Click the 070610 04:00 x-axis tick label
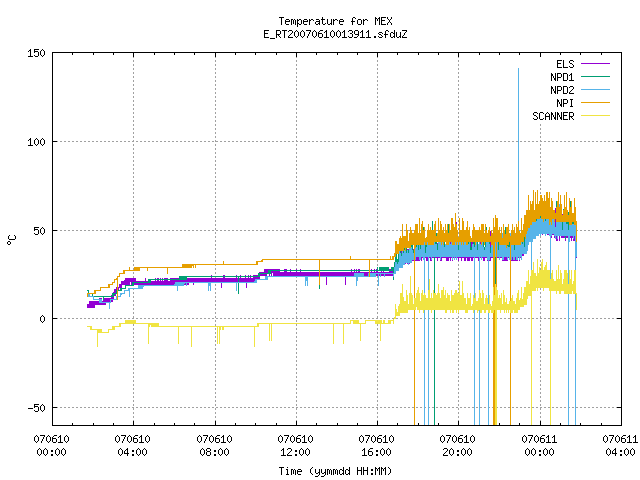 [133, 445]
